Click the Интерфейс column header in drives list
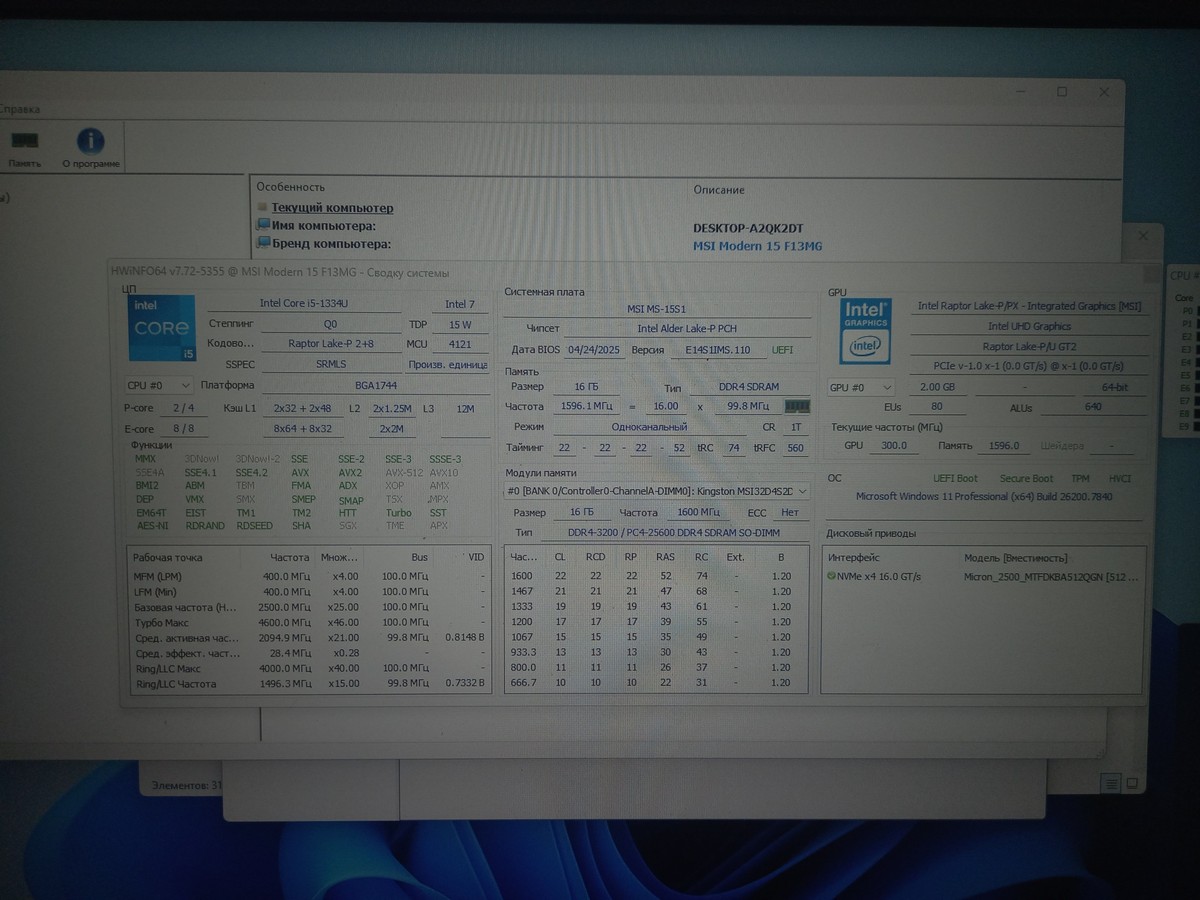This screenshot has width=1200, height=900. click(853, 557)
